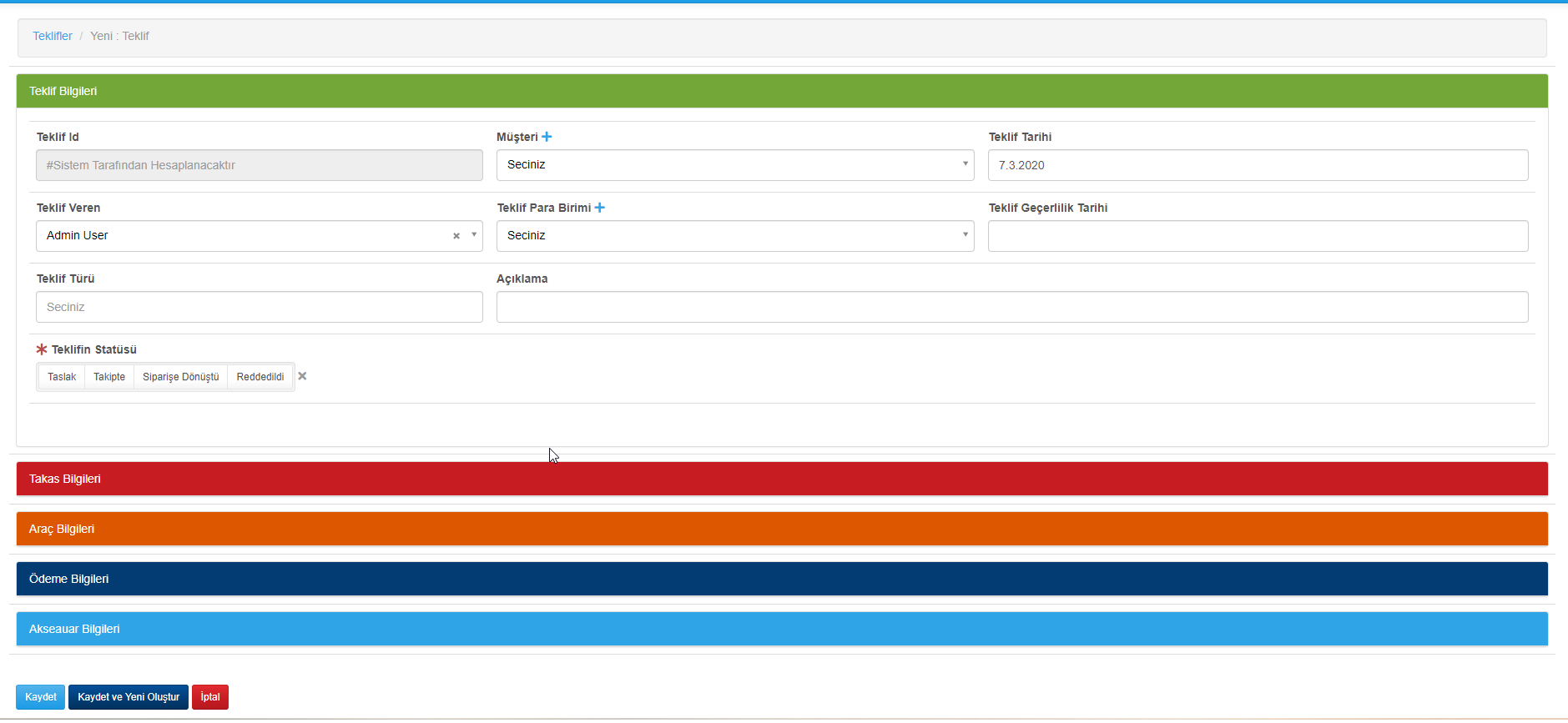This screenshot has height=723, width=1568.
Task: Clear Teklifin Statüsü selection using x icon
Action: (x=302, y=376)
